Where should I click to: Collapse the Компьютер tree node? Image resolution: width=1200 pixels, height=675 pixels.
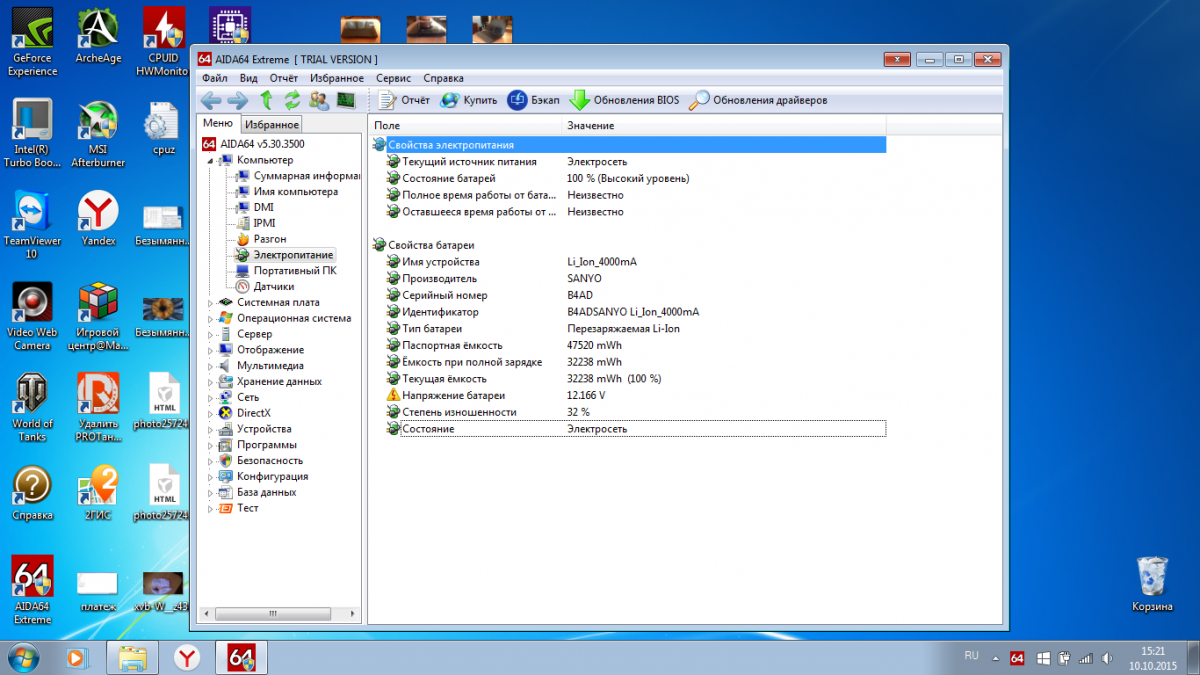(211, 160)
